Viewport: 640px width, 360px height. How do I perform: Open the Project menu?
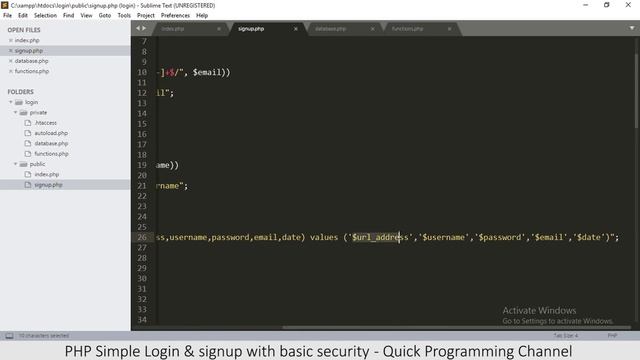pyautogui.click(x=146, y=16)
